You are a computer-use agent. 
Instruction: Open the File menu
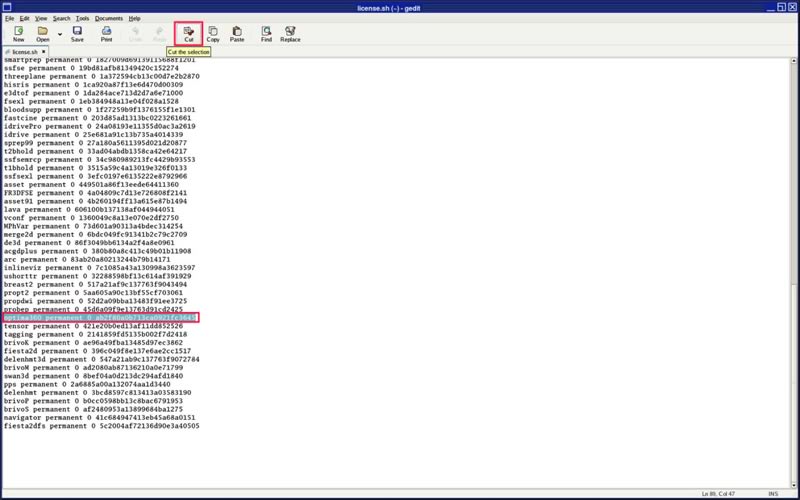point(9,18)
